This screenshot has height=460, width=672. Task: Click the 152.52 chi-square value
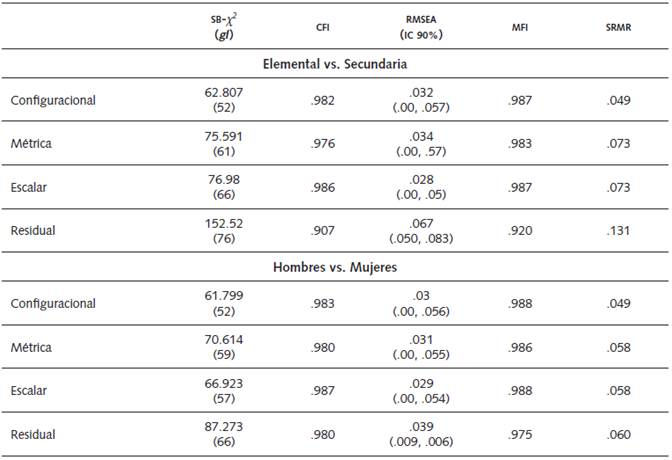point(224,223)
